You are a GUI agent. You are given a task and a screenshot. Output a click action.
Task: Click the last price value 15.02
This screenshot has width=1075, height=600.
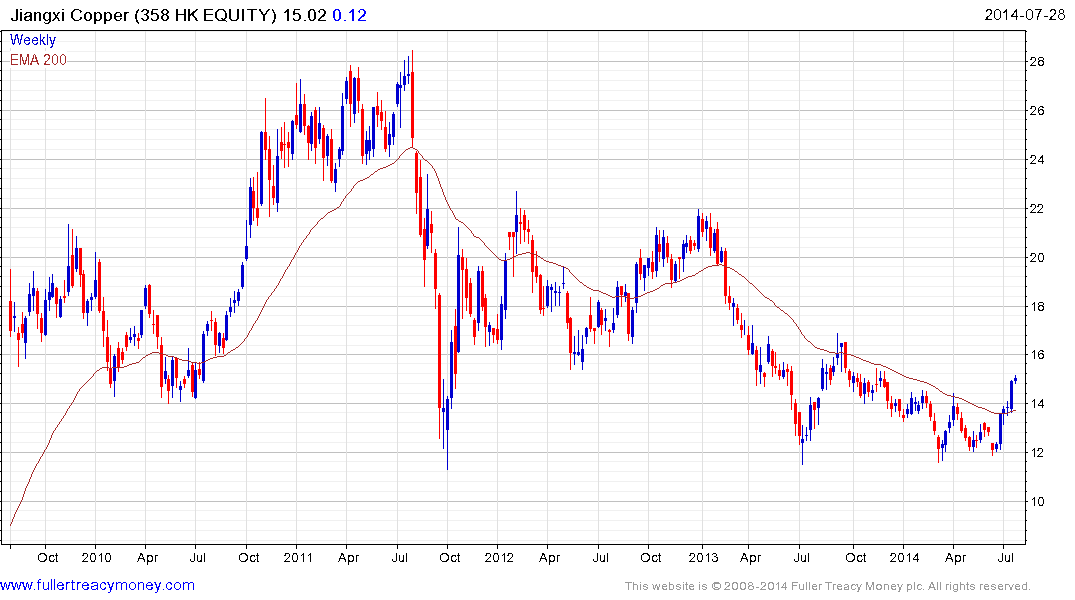(304, 15)
